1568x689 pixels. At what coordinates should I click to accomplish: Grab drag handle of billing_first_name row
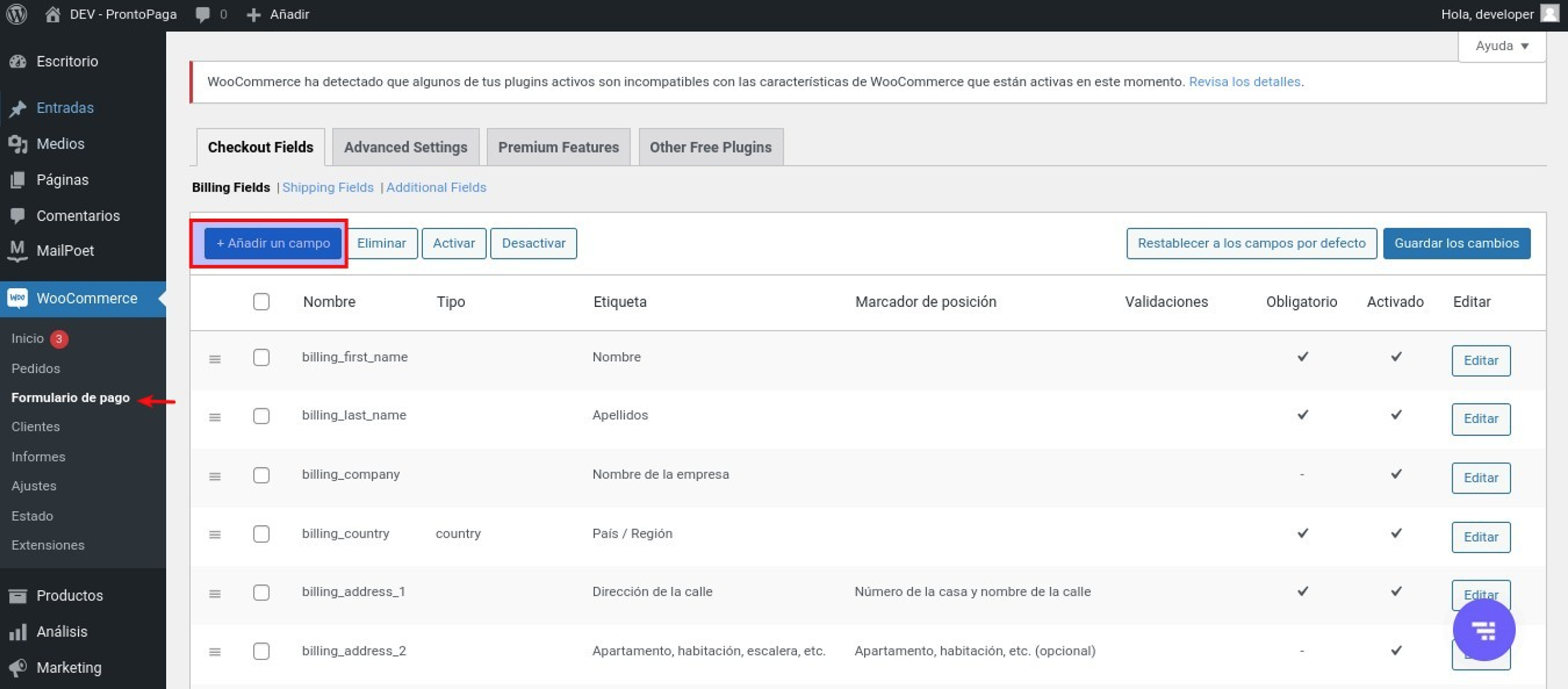(x=214, y=359)
